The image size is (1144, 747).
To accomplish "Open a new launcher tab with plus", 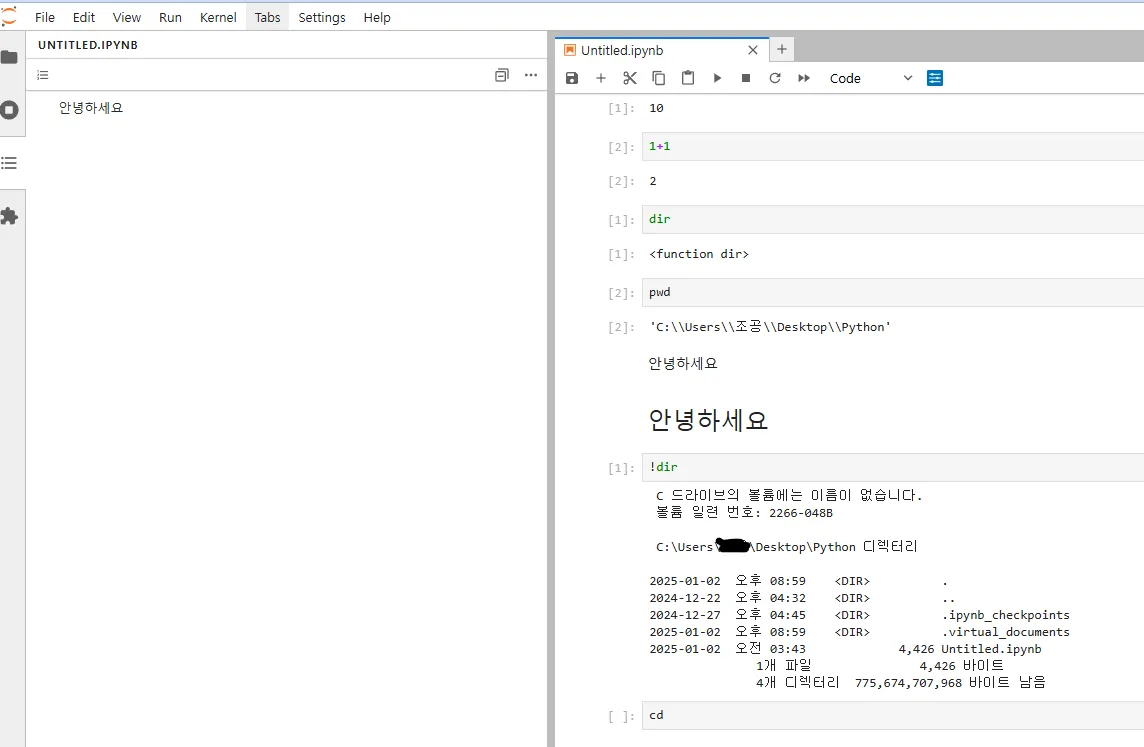I will point(781,50).
